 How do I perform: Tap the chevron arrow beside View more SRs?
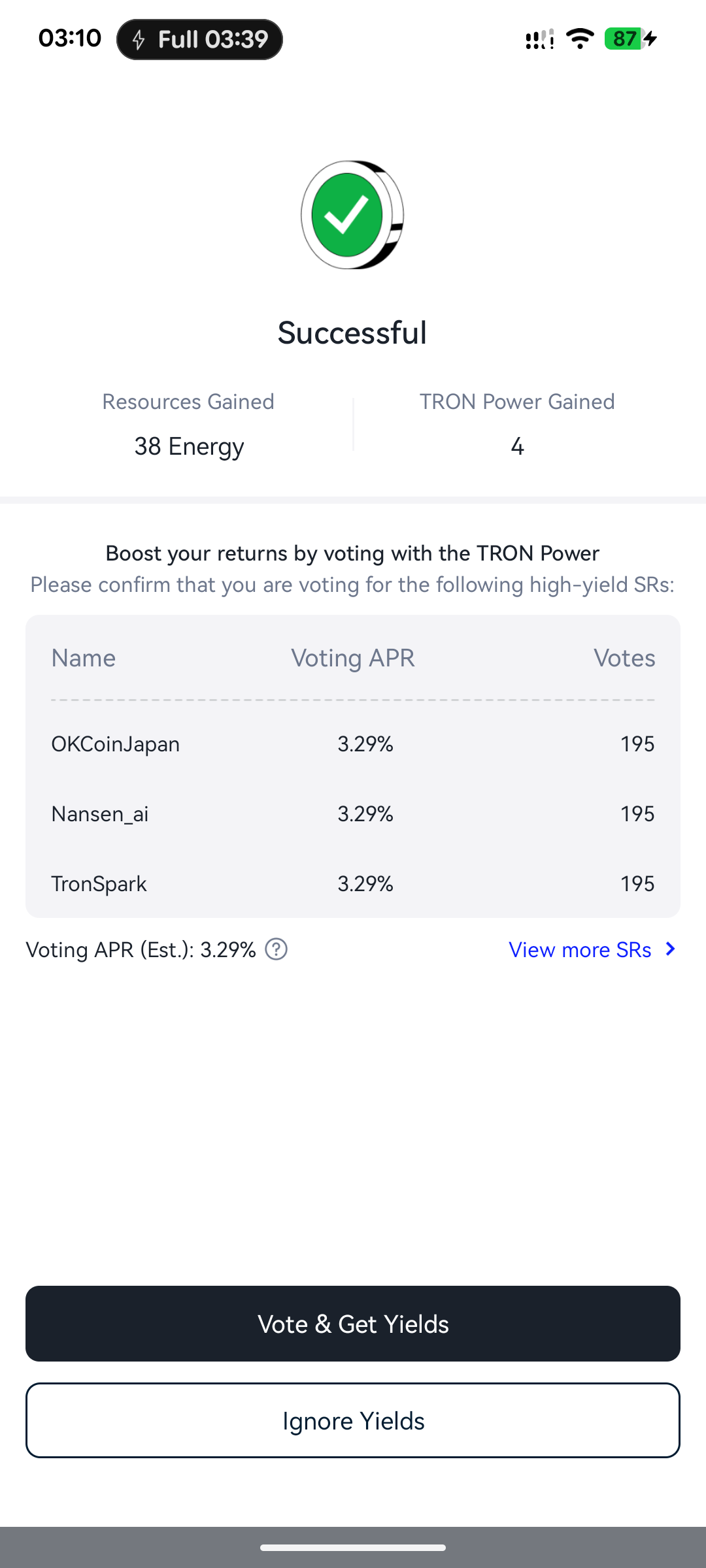[670, 949]
